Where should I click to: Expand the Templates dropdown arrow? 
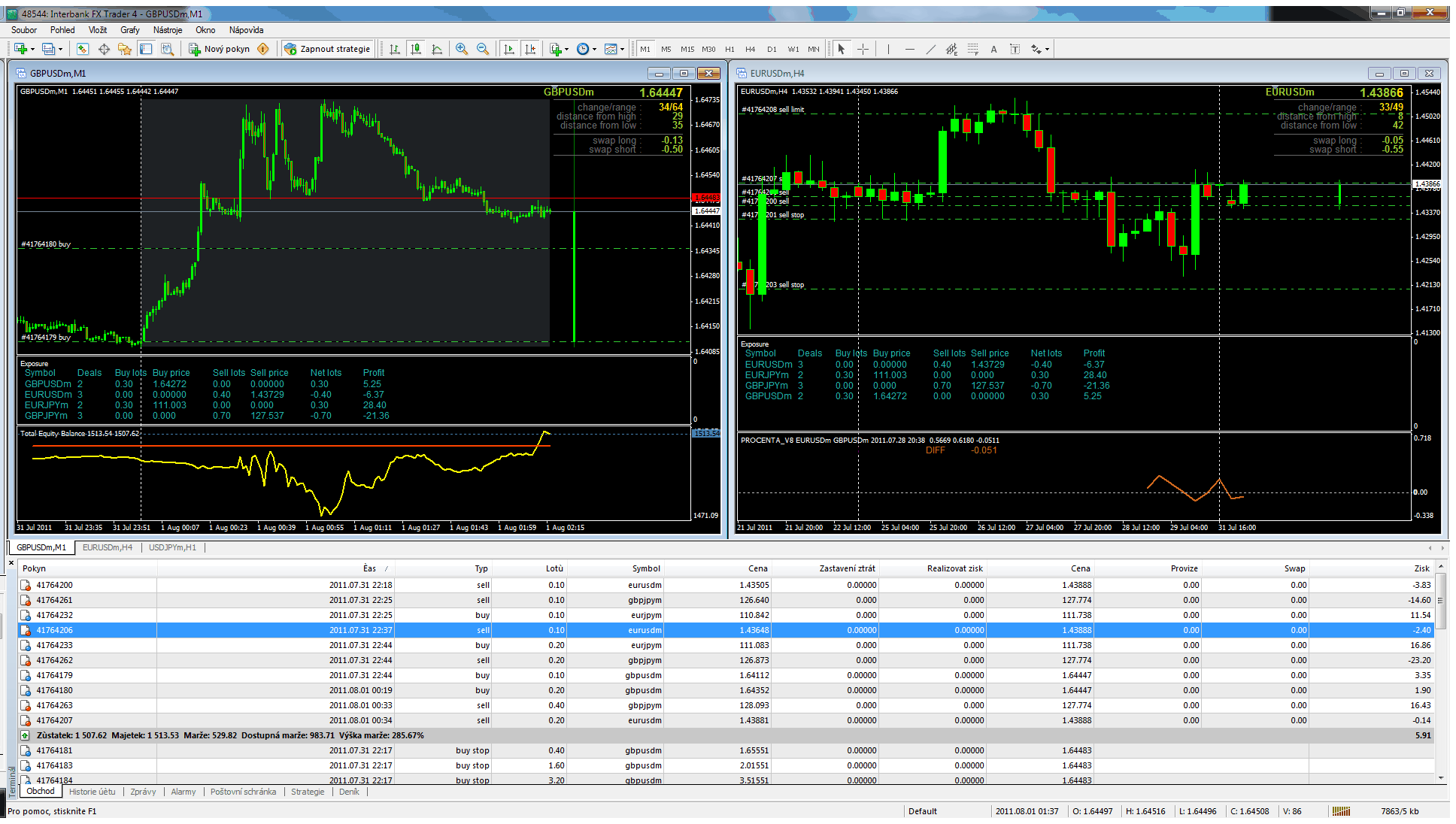623,49
